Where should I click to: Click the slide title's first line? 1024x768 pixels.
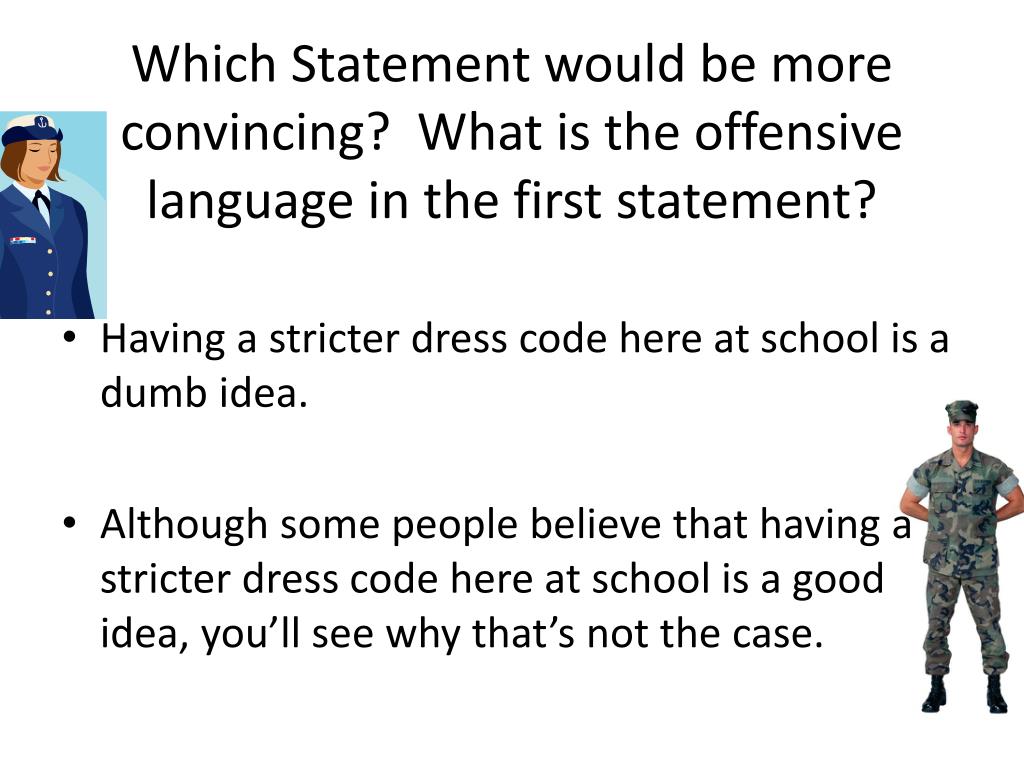pyautogui.click(x=511, y=65)
